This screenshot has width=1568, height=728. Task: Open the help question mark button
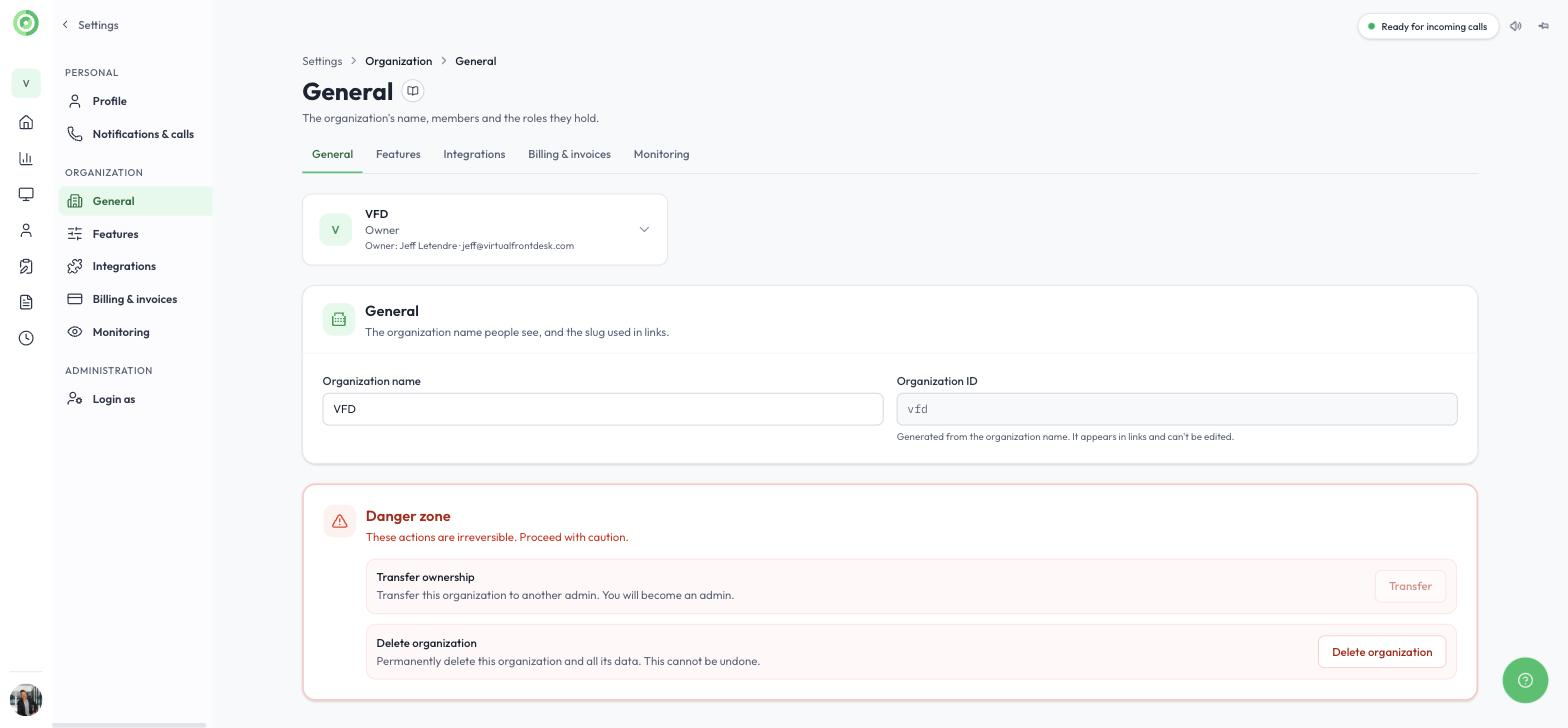pyautogui.click(x=1525, y=681)
